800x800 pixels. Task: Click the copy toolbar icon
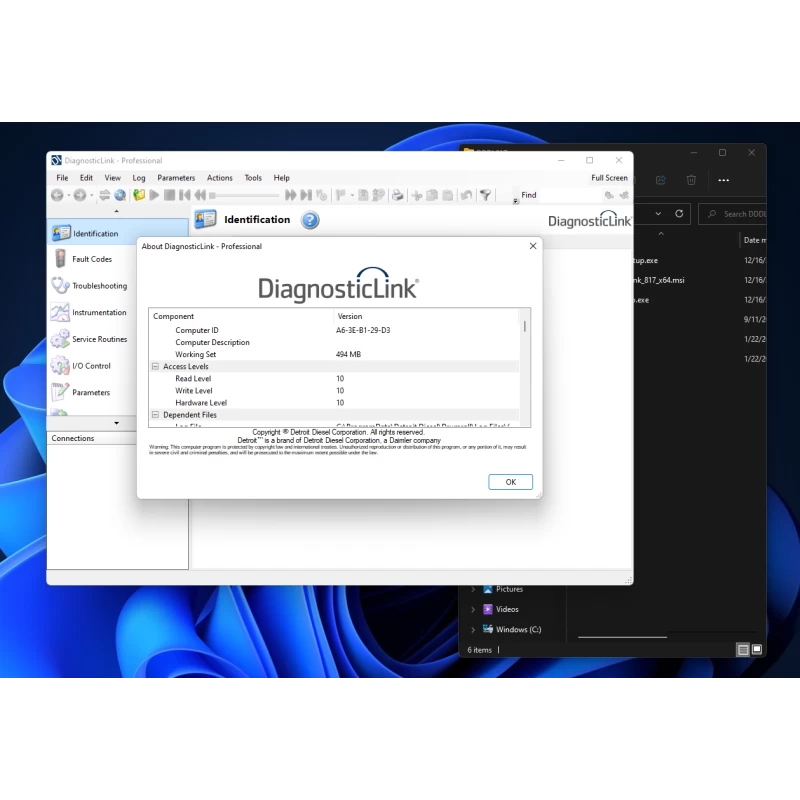coord(432,195)
